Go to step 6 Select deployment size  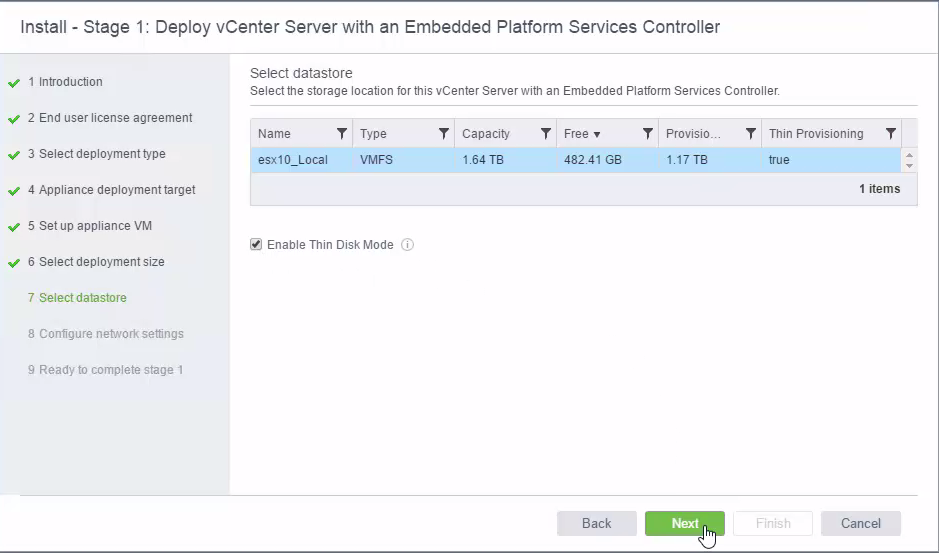(96, 261)
